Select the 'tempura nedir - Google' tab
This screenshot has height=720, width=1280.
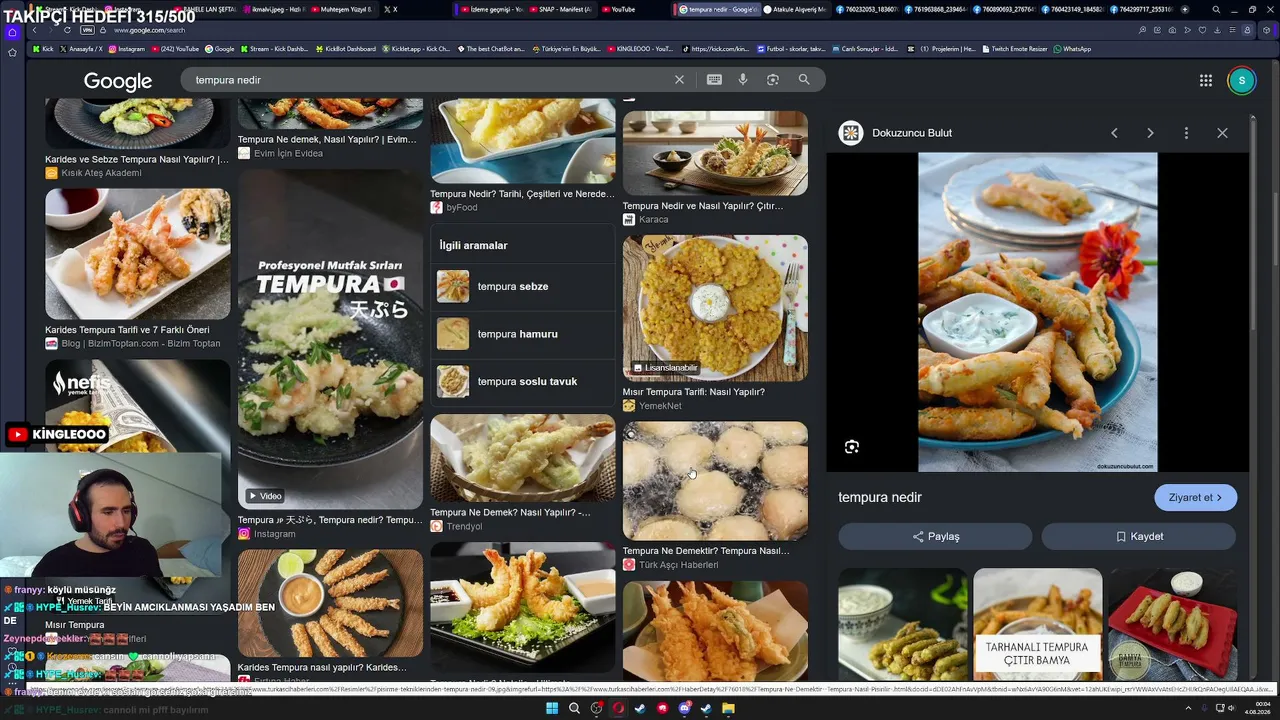pyautogui.click(x=718, y=9)
